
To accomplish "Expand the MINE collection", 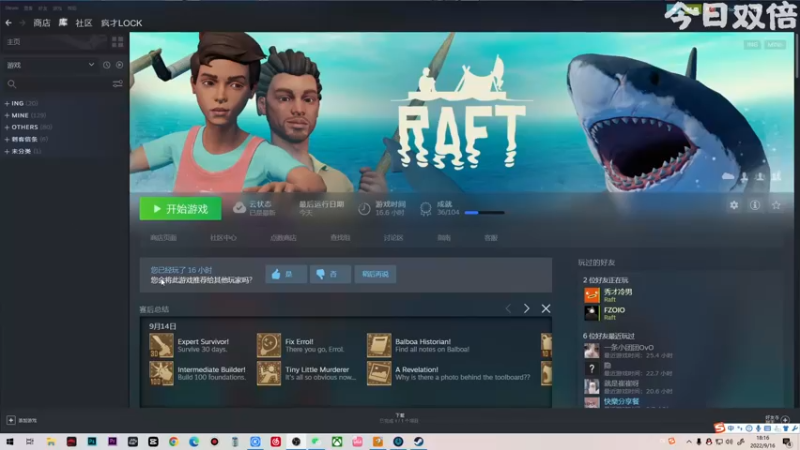I will pyautogui.click(x=25, y=115).
